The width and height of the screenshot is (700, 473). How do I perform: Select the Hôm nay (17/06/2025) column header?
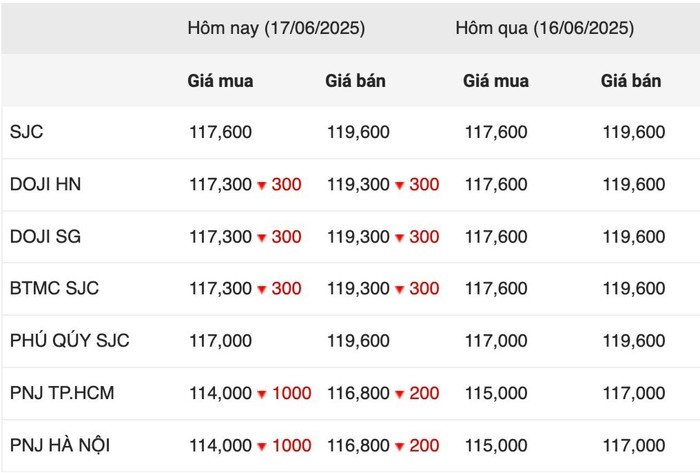point(276,28)
